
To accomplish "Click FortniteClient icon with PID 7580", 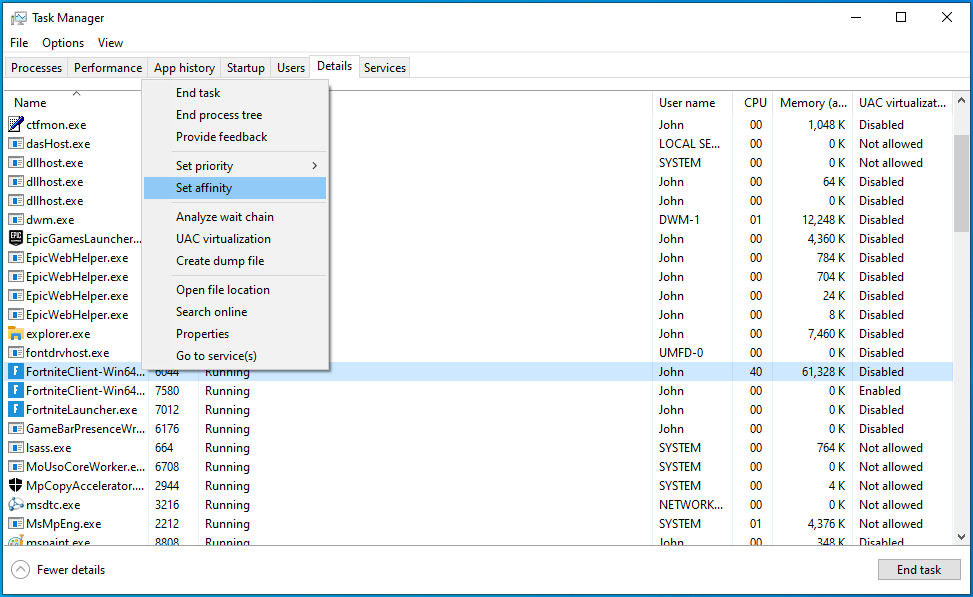I will click(16, 391).
